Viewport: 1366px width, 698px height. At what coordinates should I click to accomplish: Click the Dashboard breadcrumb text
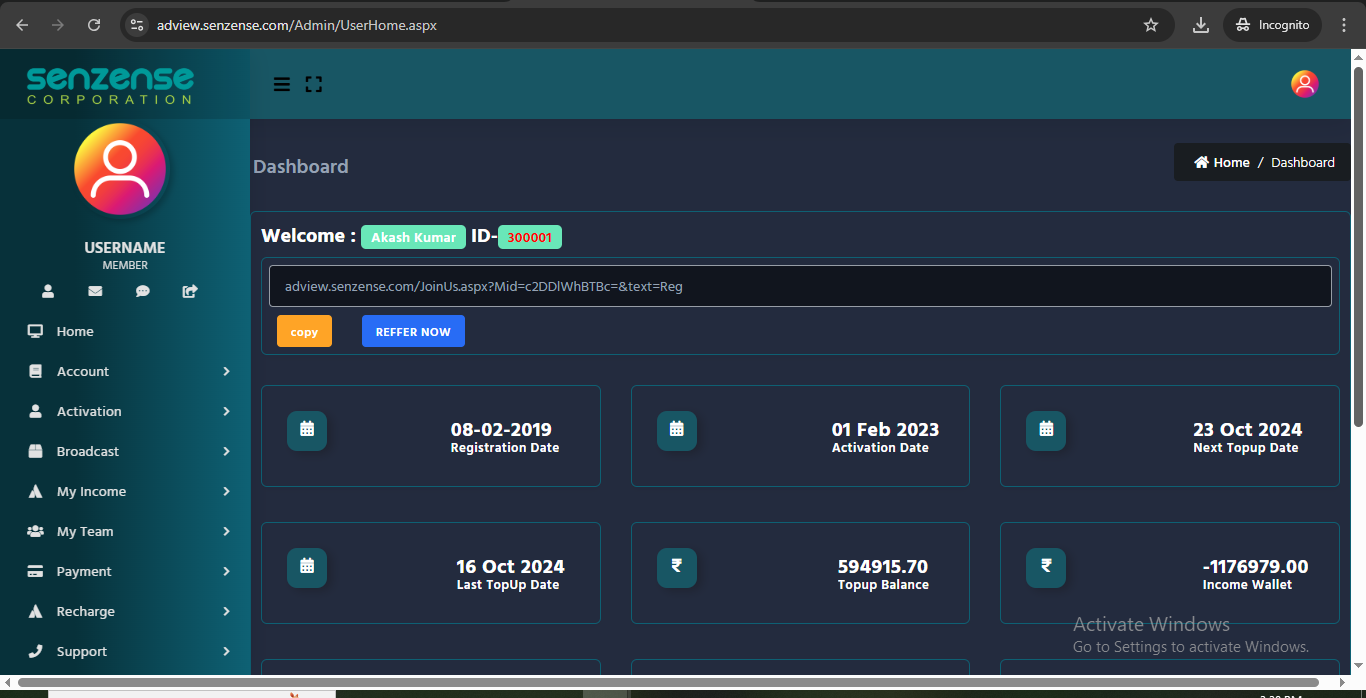[1303, 162]
